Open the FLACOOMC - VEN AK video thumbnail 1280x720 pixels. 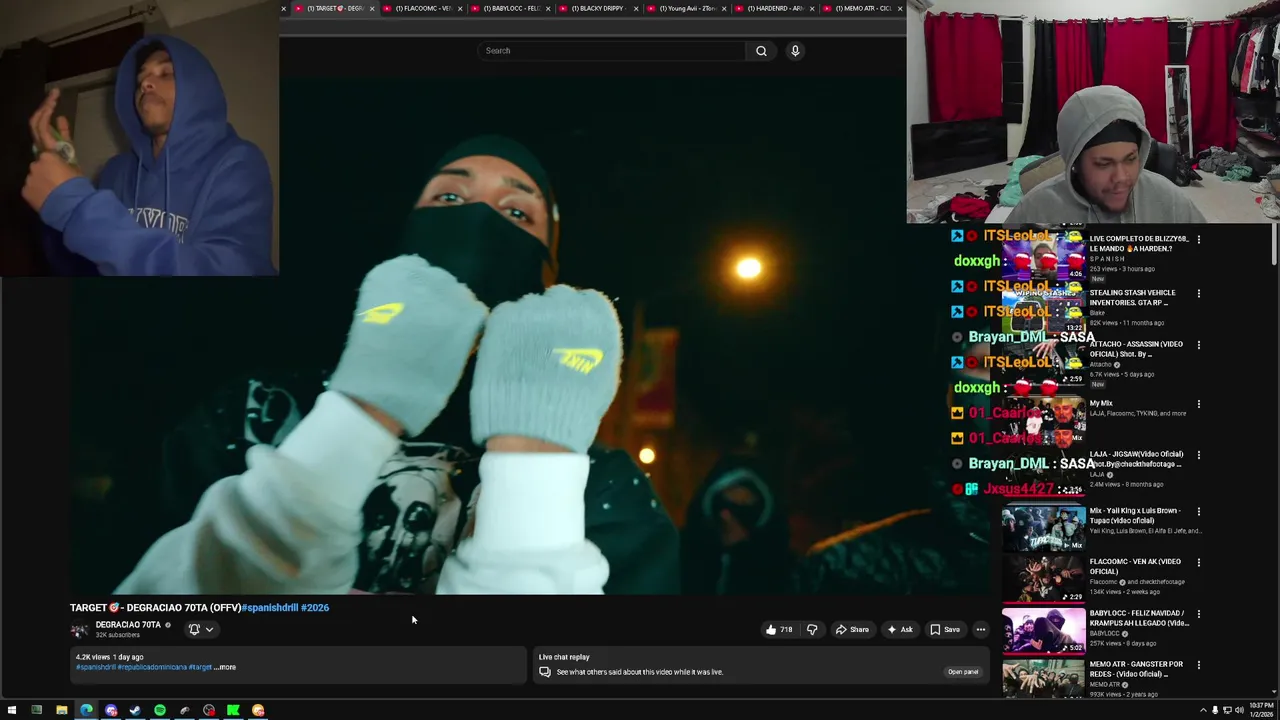point(1043,579)
